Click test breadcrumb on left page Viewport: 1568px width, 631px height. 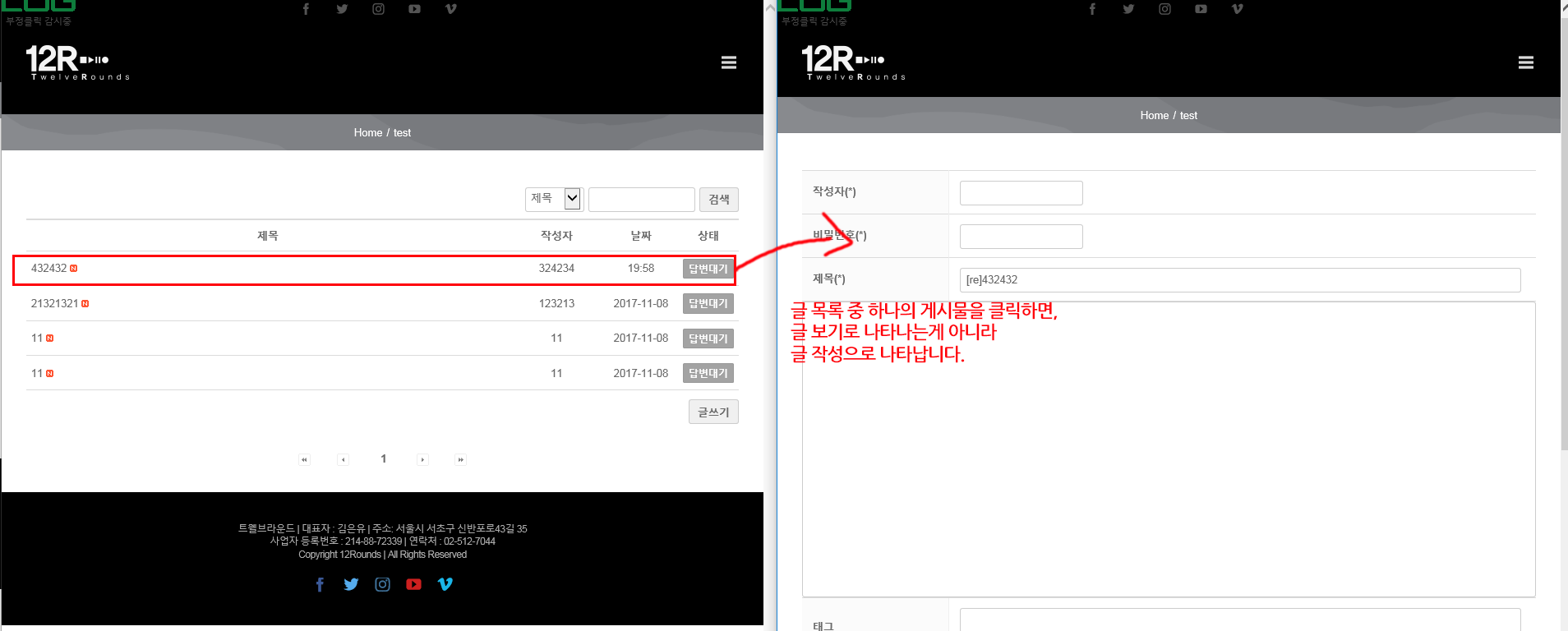pyautogui.click(x=402, y=133)
